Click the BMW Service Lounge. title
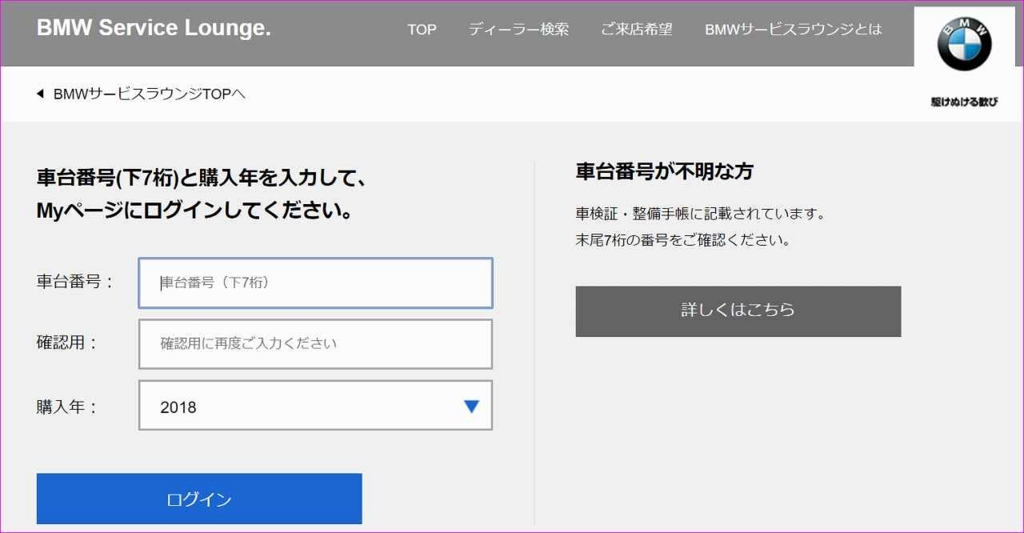Screen dimensions: 1024x533 click(x=153, y=27)
